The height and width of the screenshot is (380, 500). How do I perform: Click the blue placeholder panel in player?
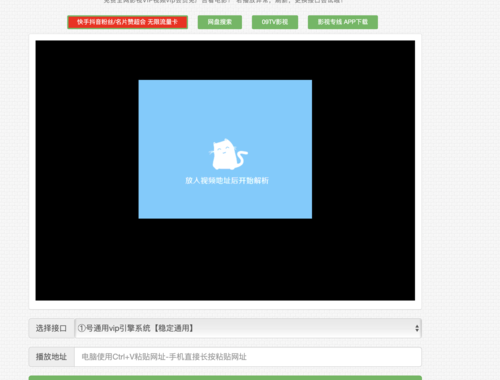coord(225,149)
